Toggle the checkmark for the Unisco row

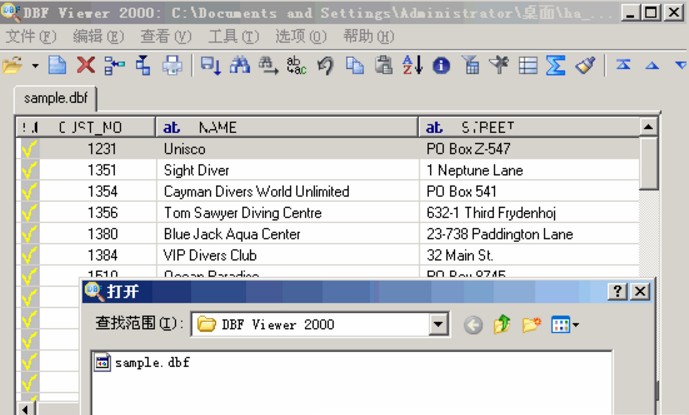[x=29, y=149]
